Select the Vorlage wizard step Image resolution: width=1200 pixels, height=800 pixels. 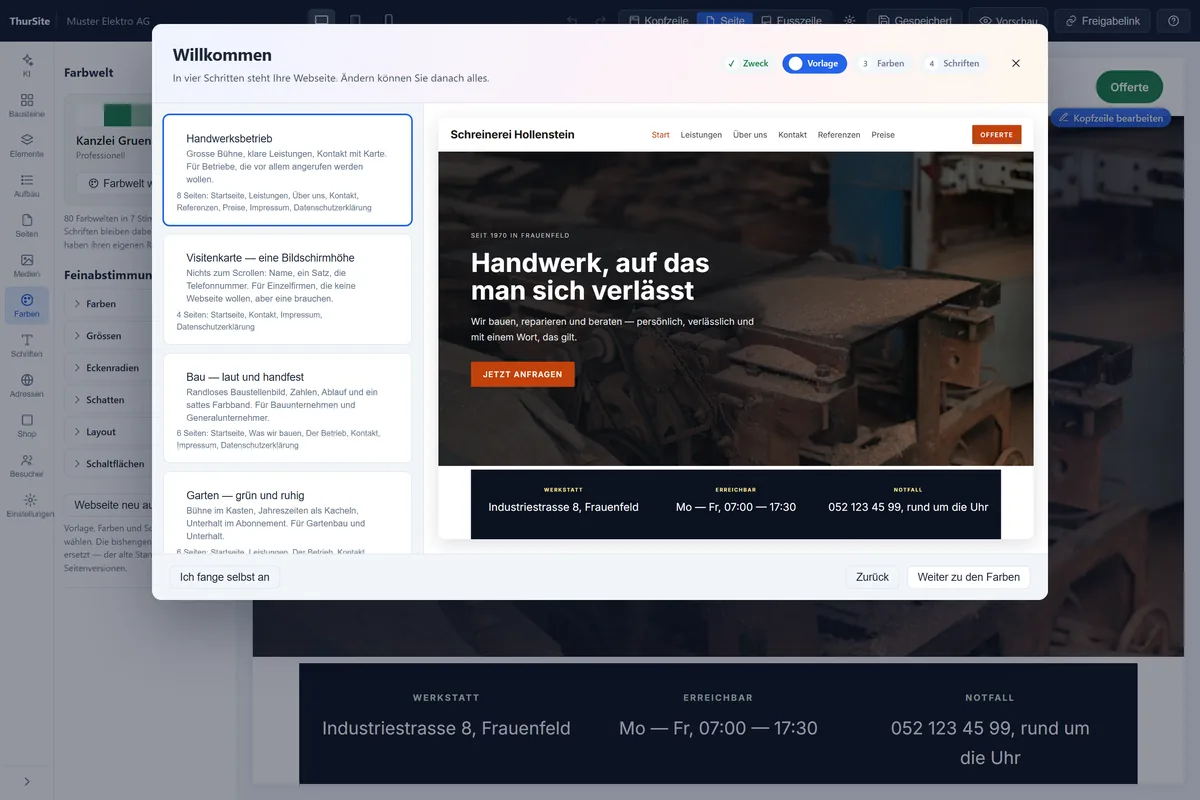tap(814, 63)
